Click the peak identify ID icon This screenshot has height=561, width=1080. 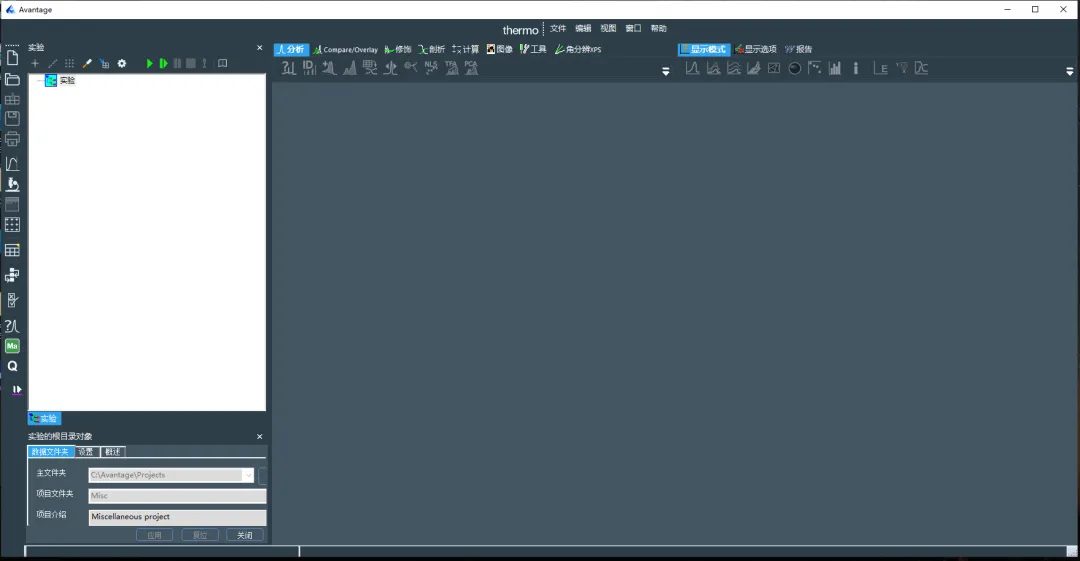[309, 68]
